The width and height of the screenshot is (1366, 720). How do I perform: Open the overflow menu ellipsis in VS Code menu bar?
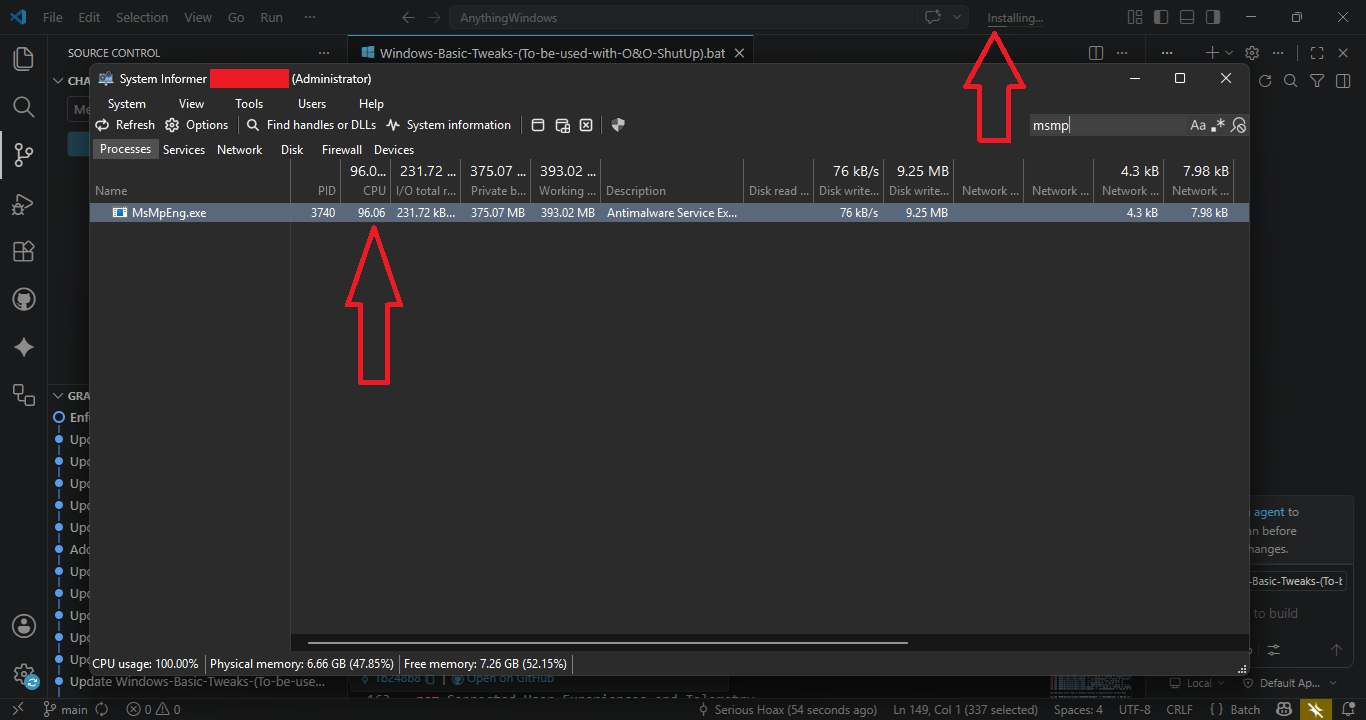[310, 17]
